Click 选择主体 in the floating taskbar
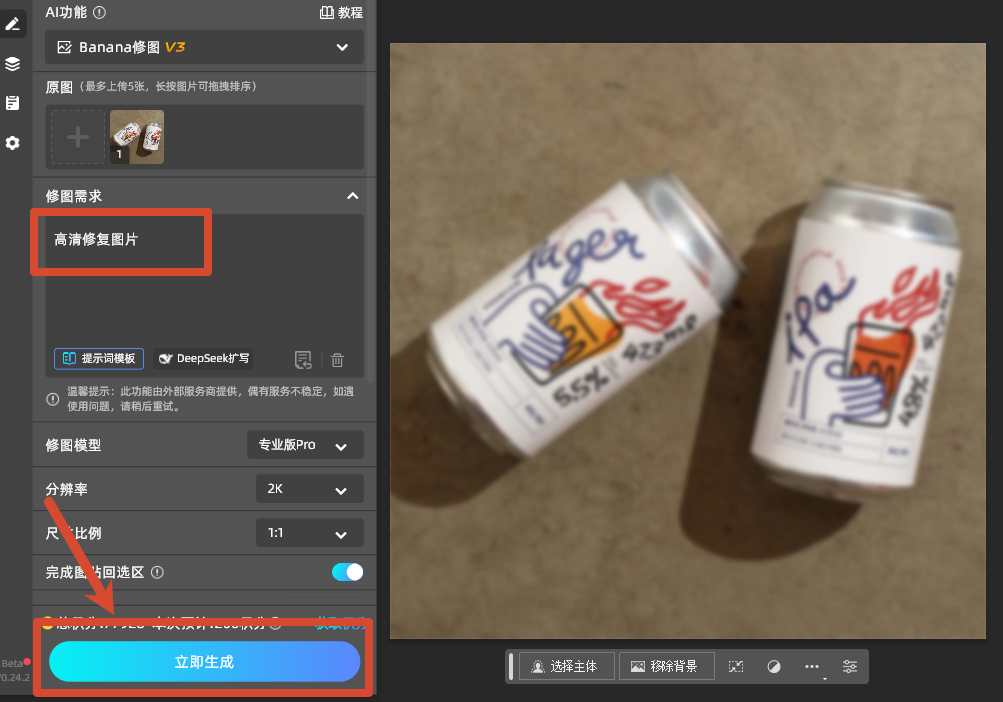 coord(566,666)
